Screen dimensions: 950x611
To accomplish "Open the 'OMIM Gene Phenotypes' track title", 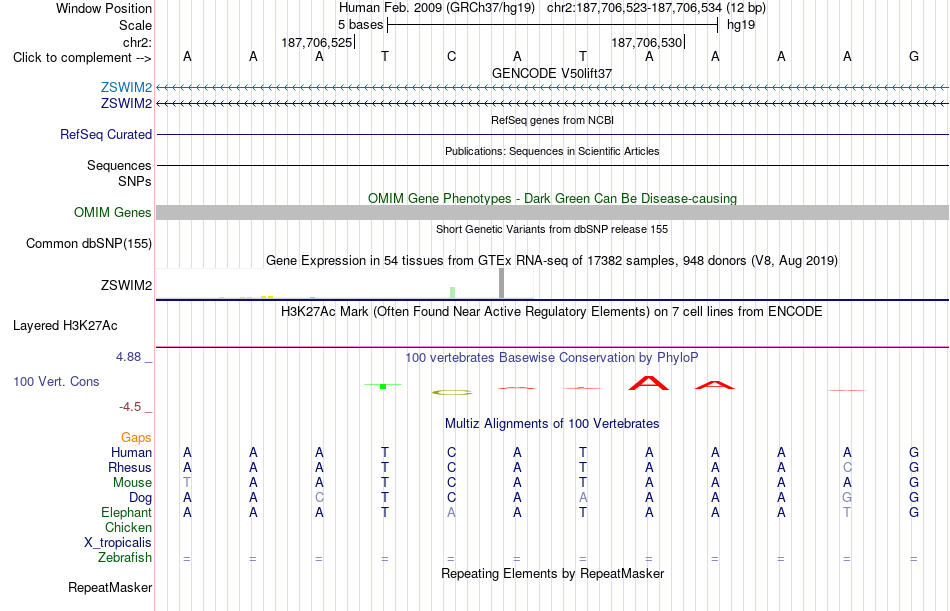I will pyautogui.click(x=552, y=198).
